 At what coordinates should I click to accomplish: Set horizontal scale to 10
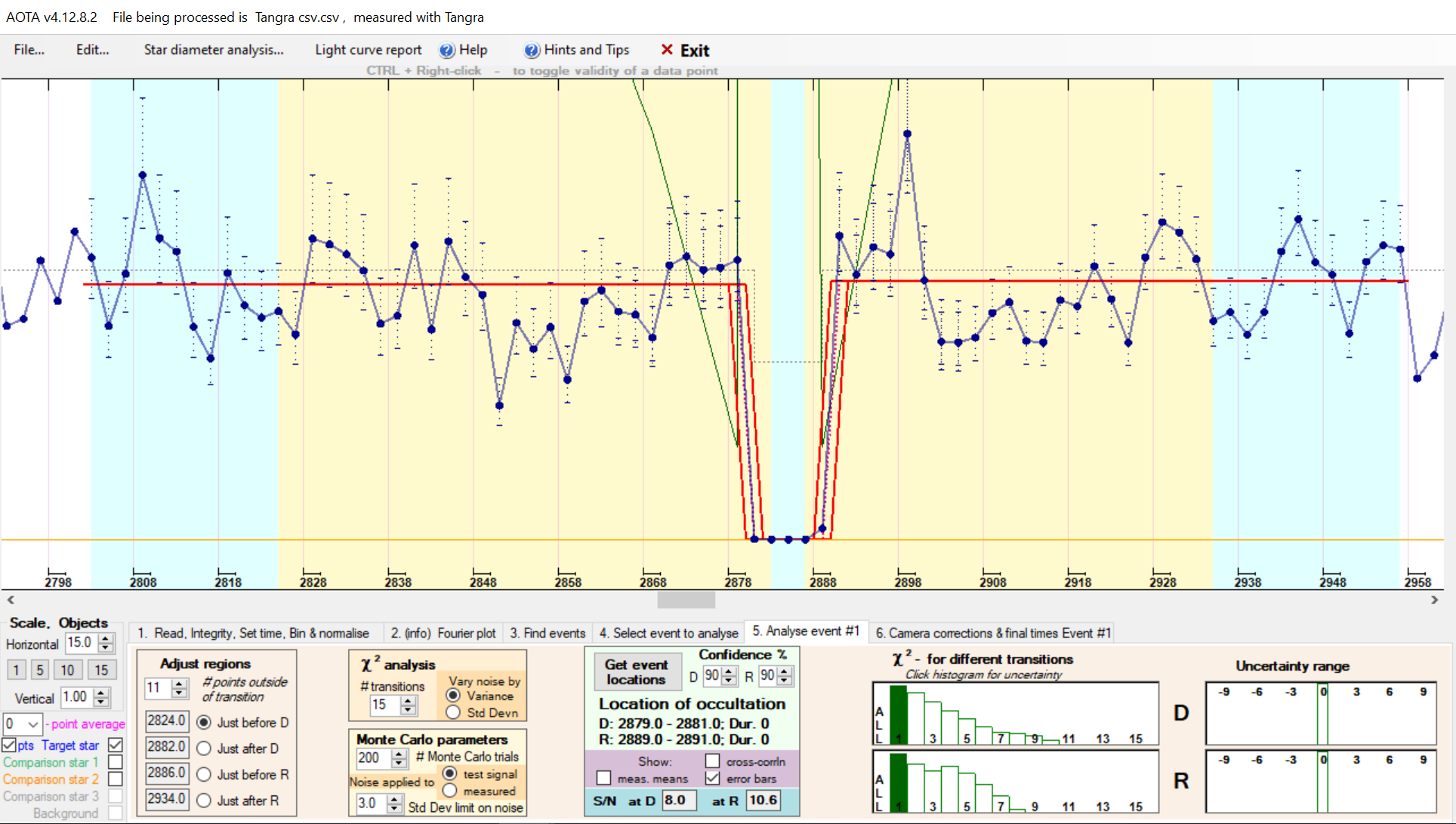(x=68, y=670)
